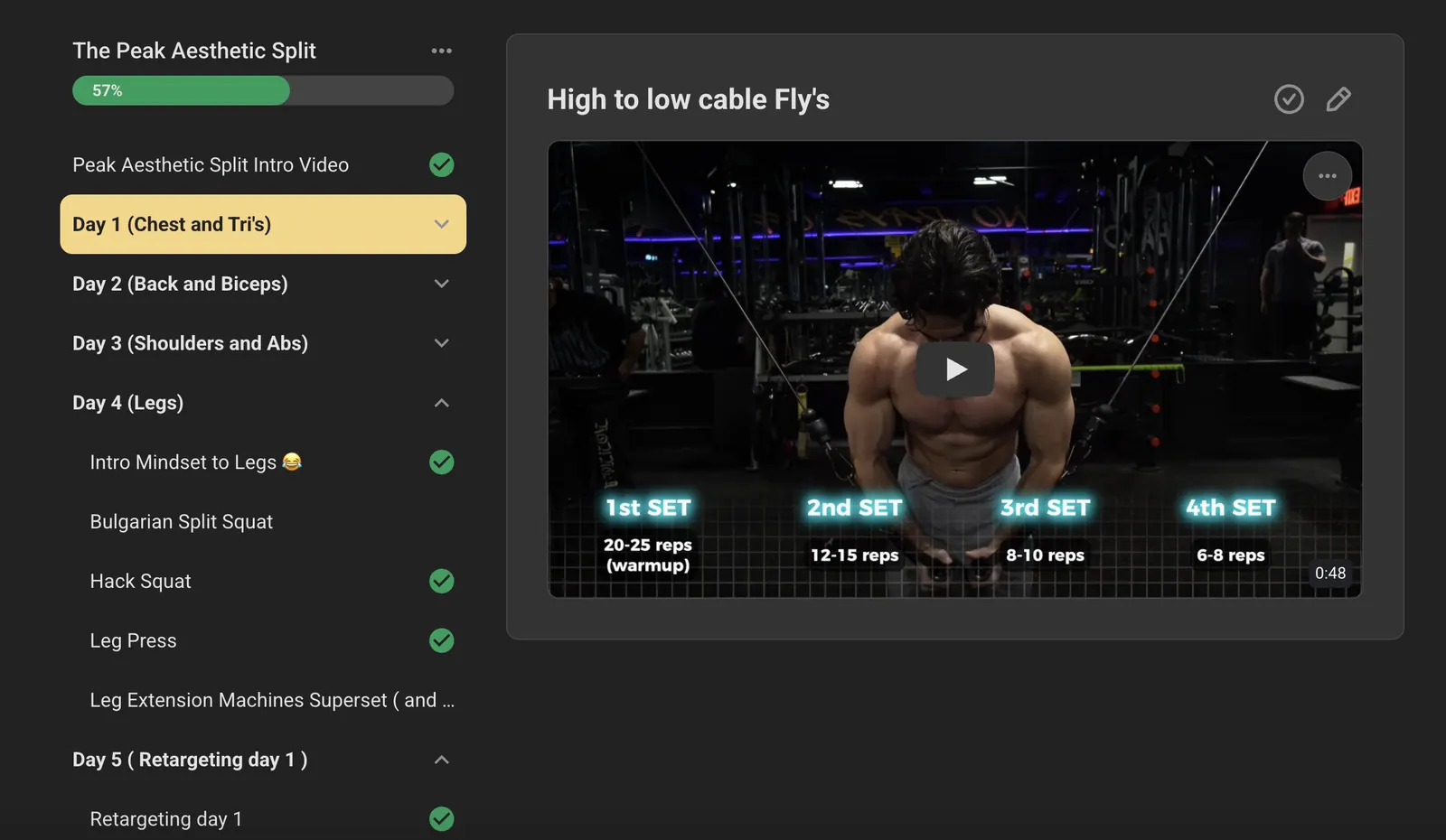Open the Retargeting day 1 lesson
Screen dimensions: 1446x840
point(165,818)
